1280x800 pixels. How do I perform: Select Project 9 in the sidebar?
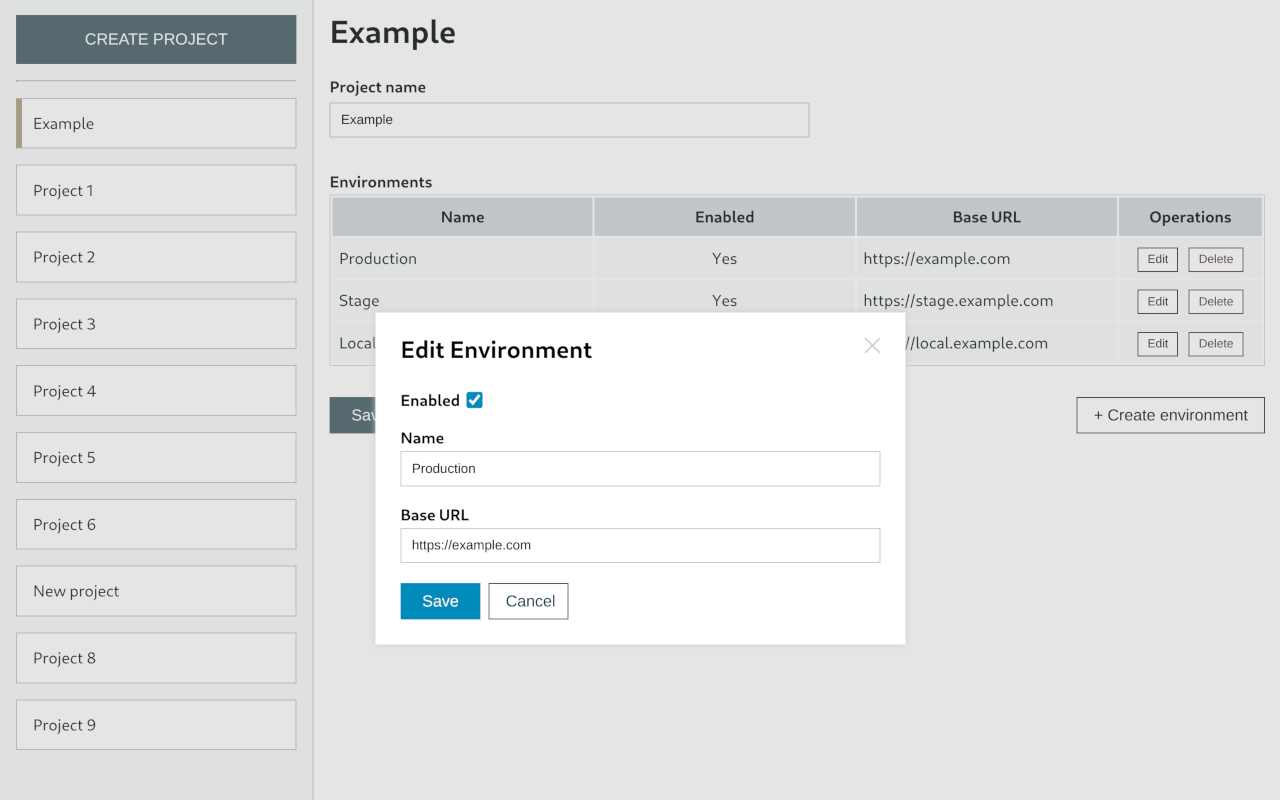[x=156, y=724]
